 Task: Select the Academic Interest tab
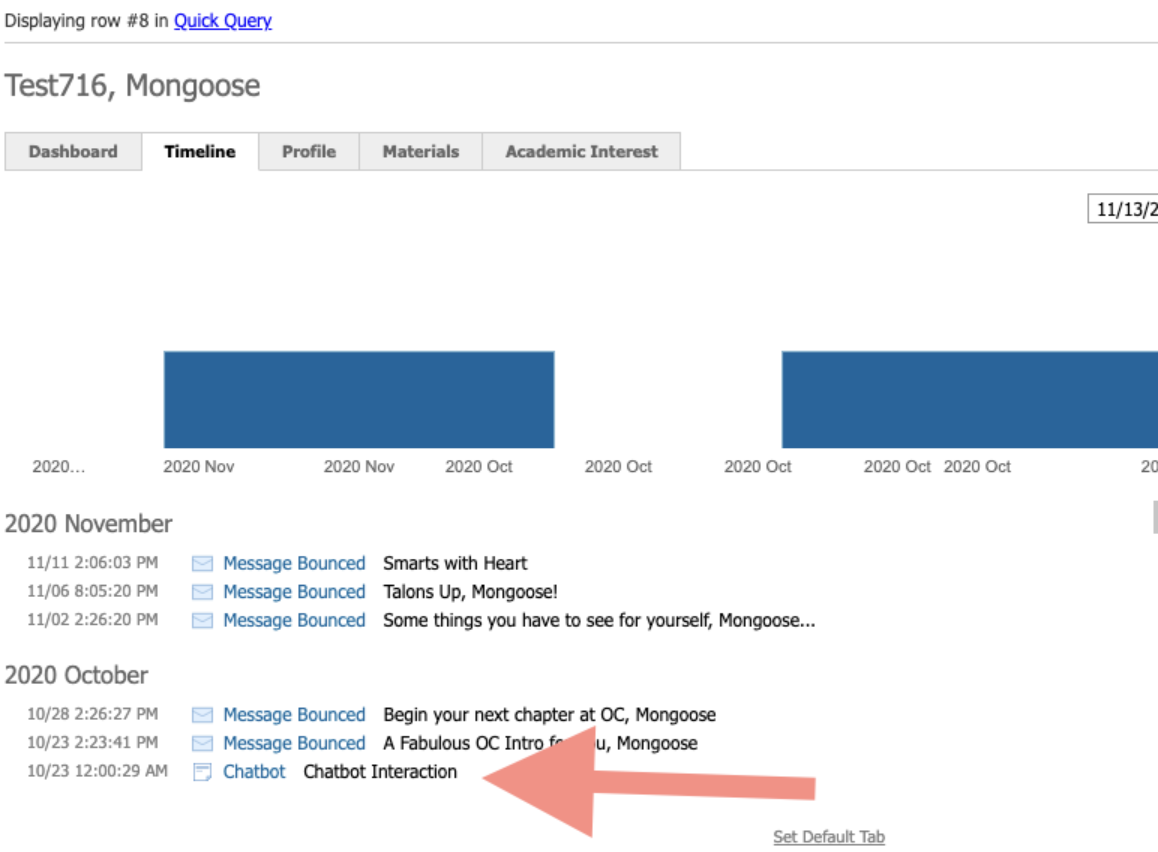[581, 152]
